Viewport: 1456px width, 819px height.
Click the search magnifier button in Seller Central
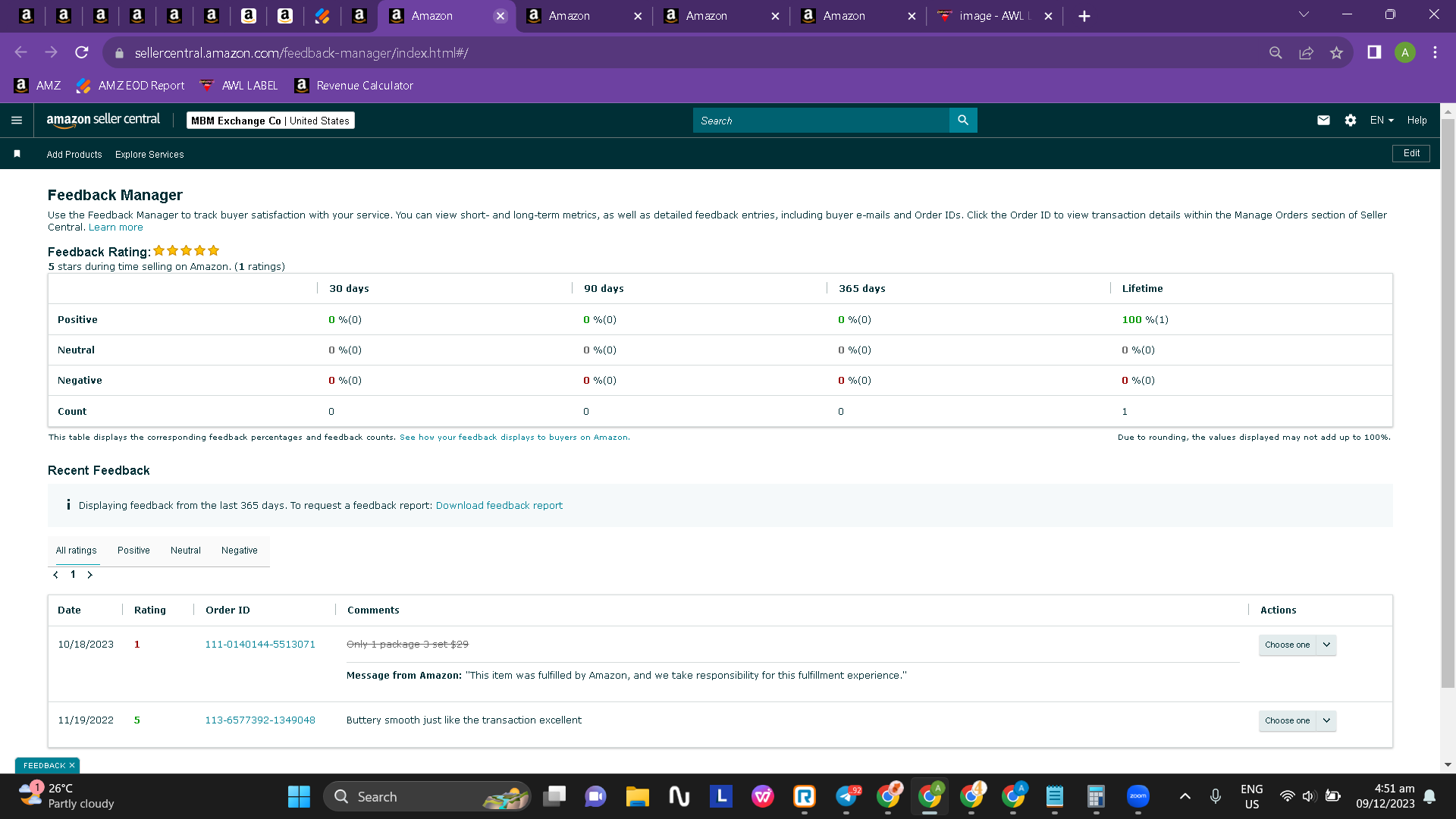(x=963, y=121)
